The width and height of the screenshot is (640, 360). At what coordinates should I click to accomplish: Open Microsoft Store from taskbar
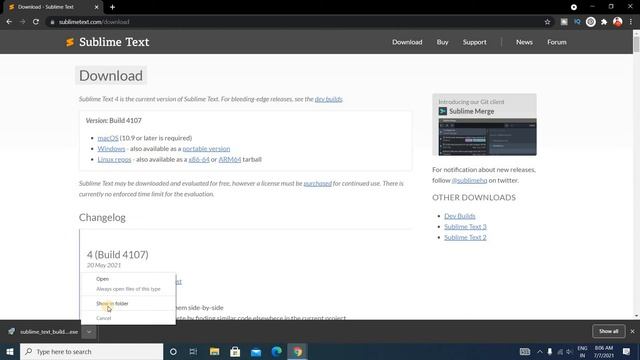(235, 351)
